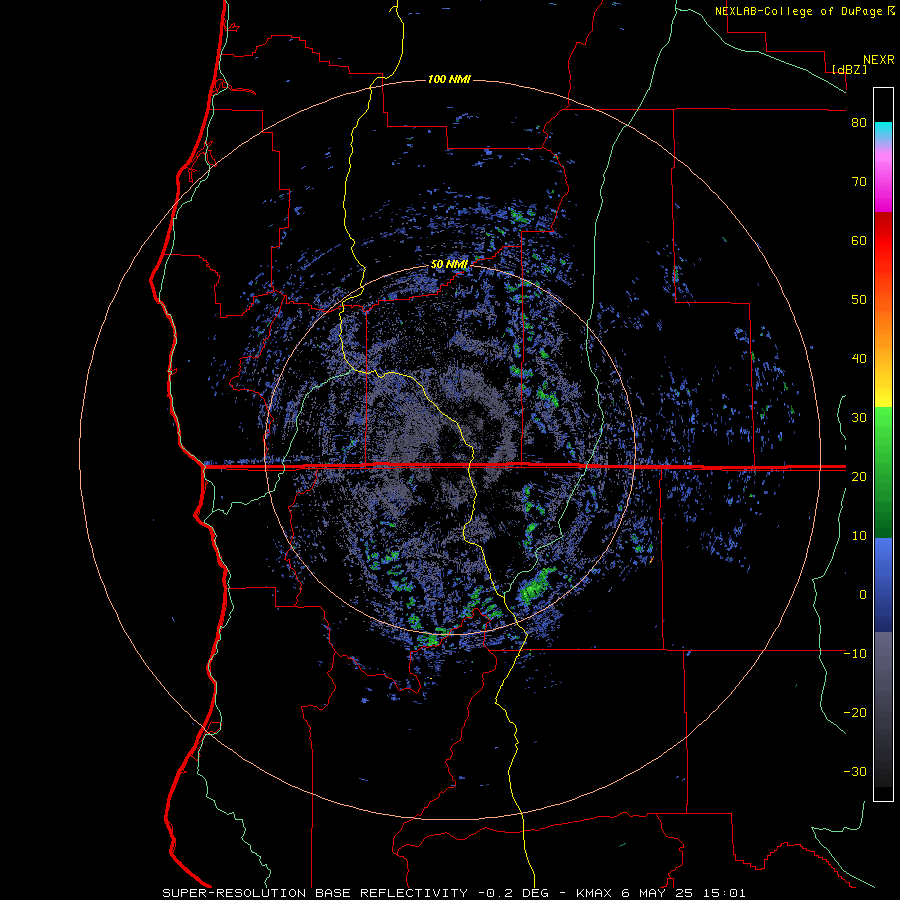The height and width of the screenshot is (900, 900).
Task: Click the 20 value on the dBZ scale
Action: [859, 477]
